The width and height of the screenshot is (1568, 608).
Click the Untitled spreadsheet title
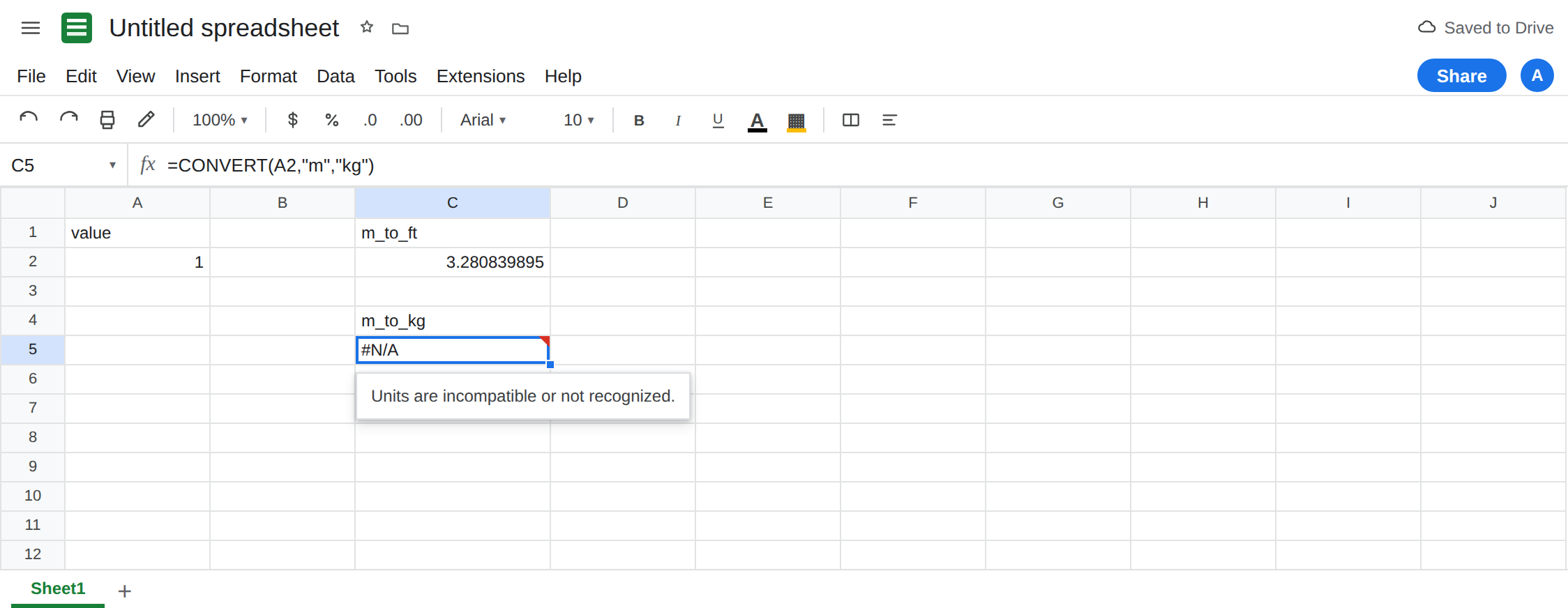click(224, 28)
